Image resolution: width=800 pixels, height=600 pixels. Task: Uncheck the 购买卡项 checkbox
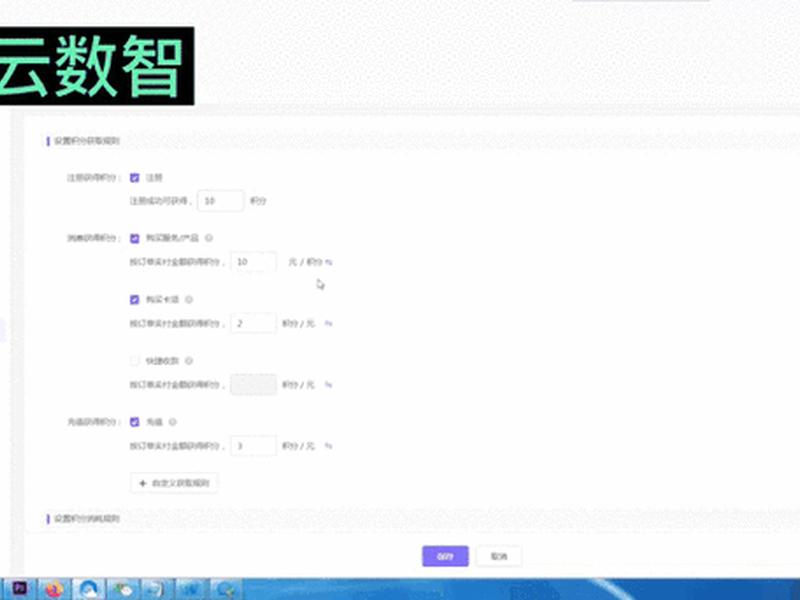134,299
